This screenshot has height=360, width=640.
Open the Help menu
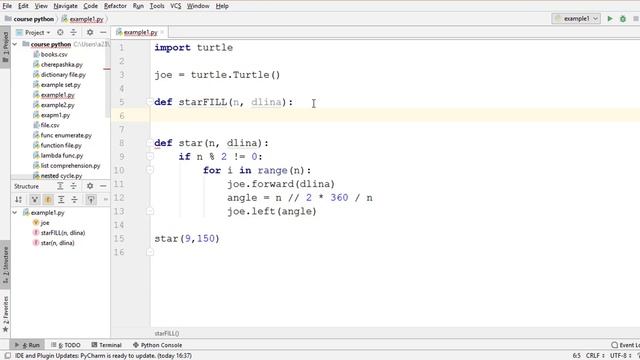tap(222, 6)
